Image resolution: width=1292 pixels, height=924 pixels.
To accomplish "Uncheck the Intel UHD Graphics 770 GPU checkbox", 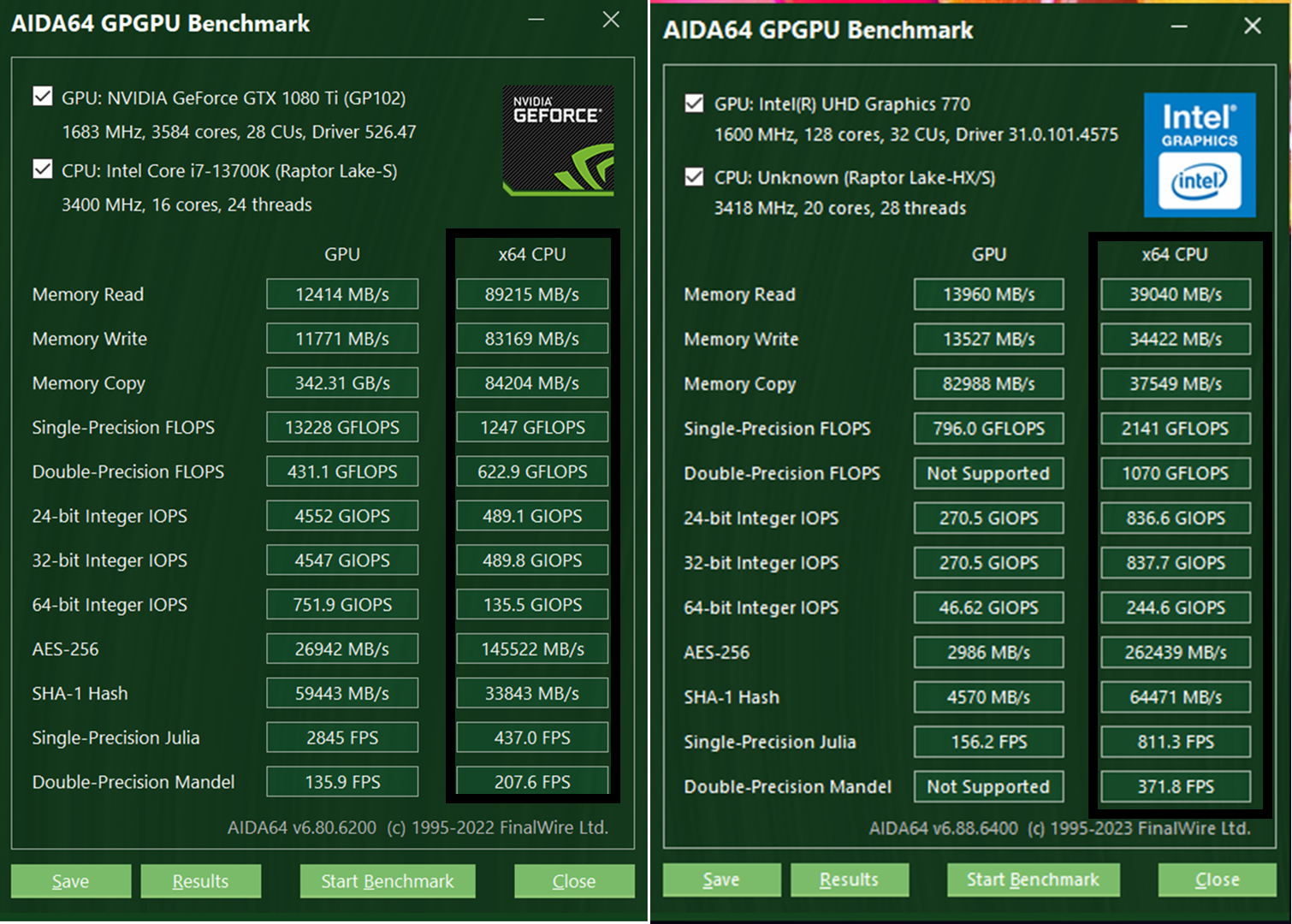I will point(695,104).
